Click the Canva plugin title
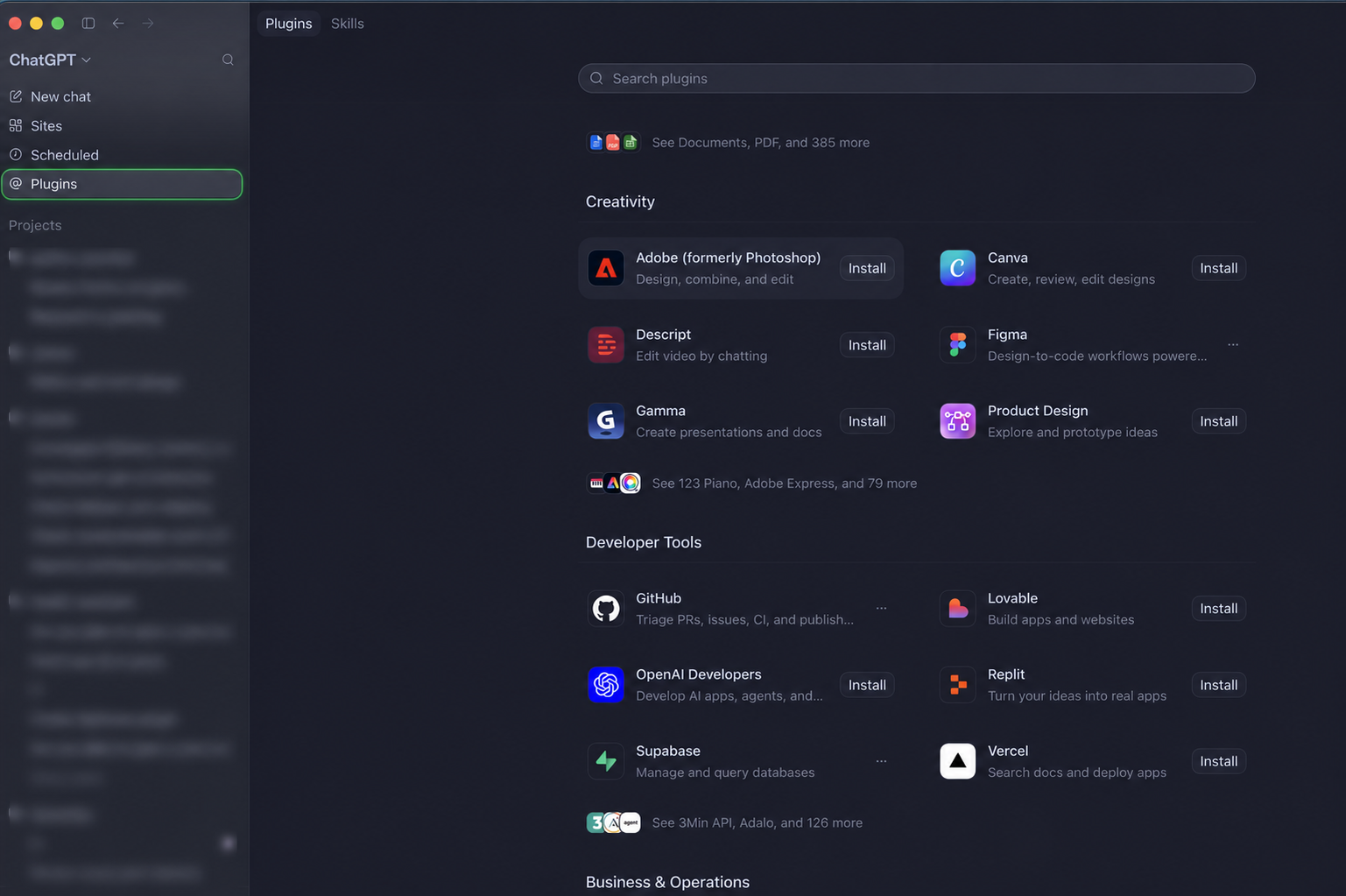The image size is (1346, 896). click(x=1007, y=258)
